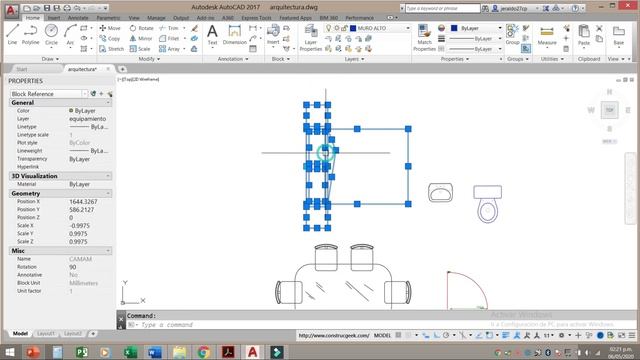The image size is (640, 360).
Task: Expand the Annotation panel
Action: pos(233,59)
